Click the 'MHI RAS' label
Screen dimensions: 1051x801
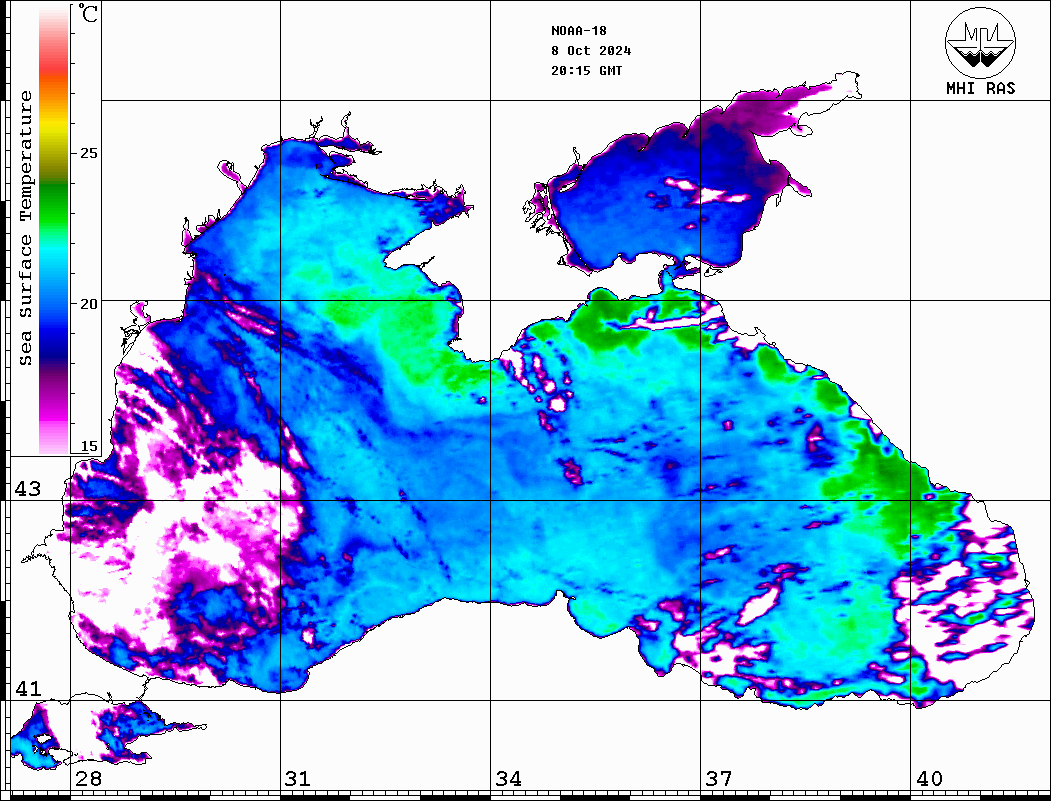[x=980, y=88]
